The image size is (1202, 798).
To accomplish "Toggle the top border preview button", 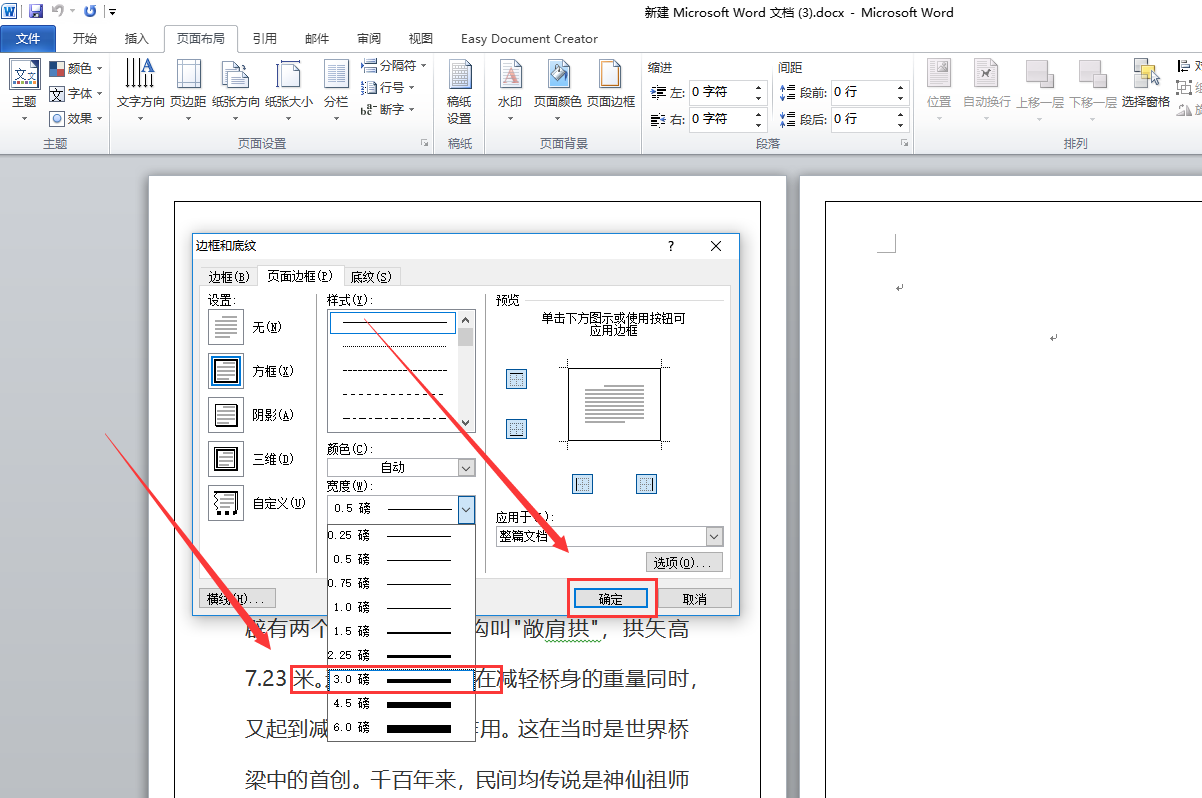I will tap(516, 379).
